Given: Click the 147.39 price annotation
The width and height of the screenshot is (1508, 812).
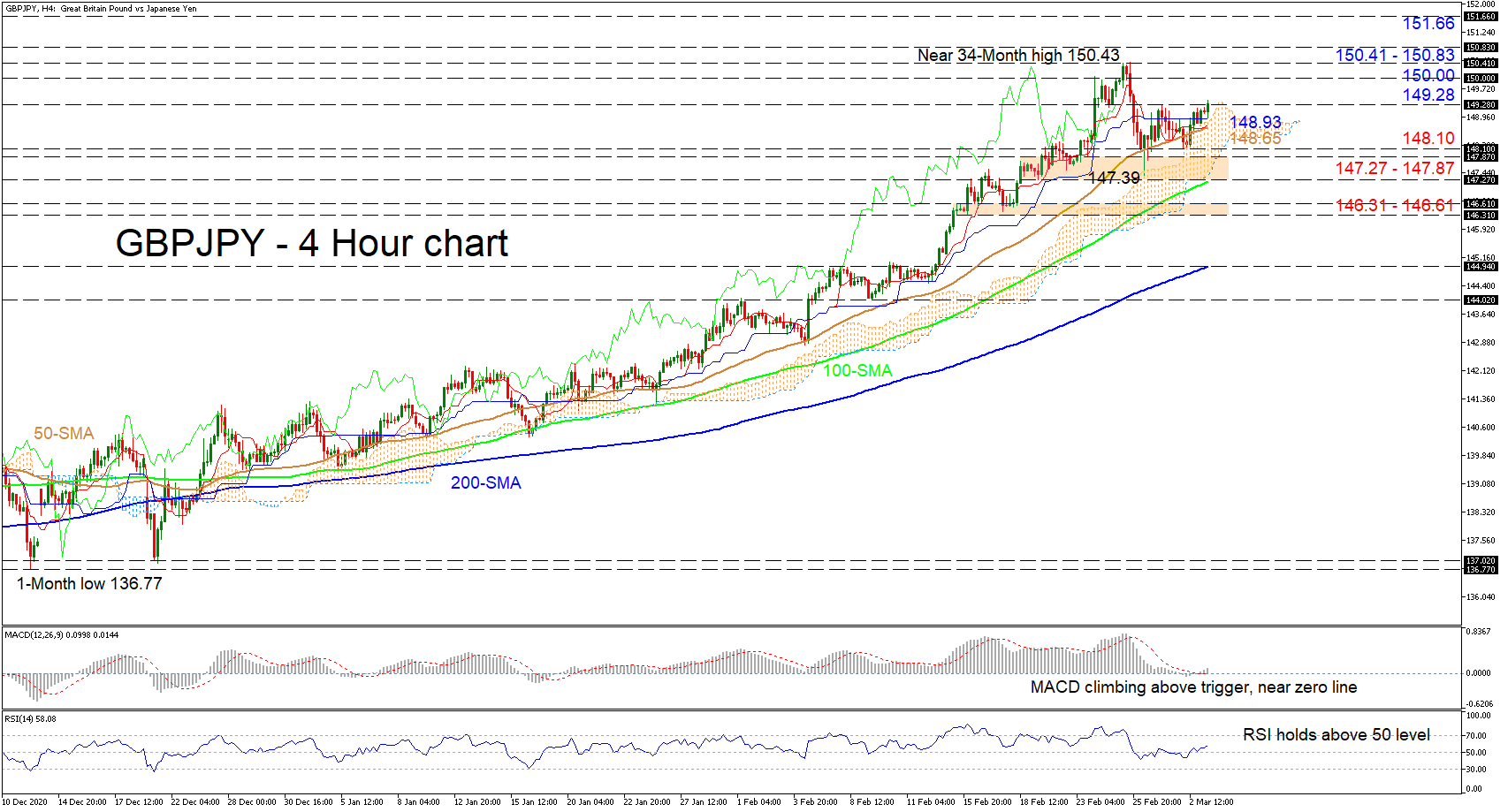Looking at the screenshot, I should click(1114, 178).
